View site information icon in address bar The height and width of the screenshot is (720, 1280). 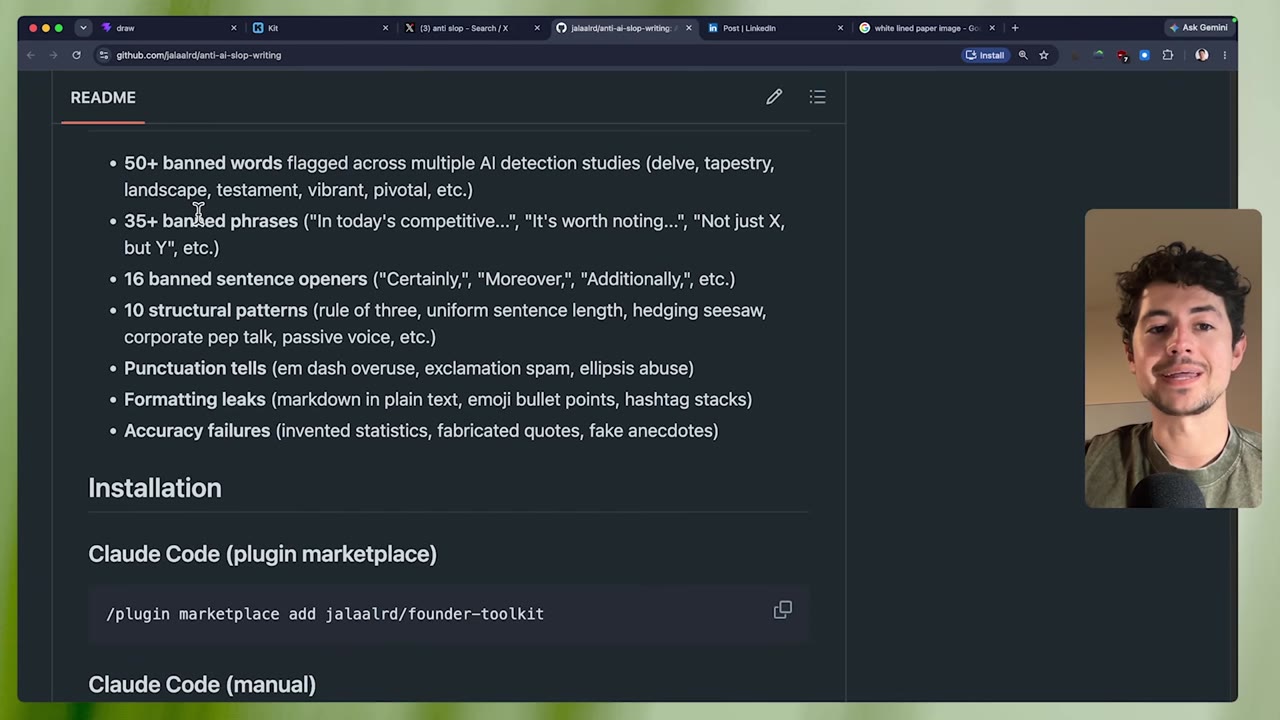click(104, 55)
